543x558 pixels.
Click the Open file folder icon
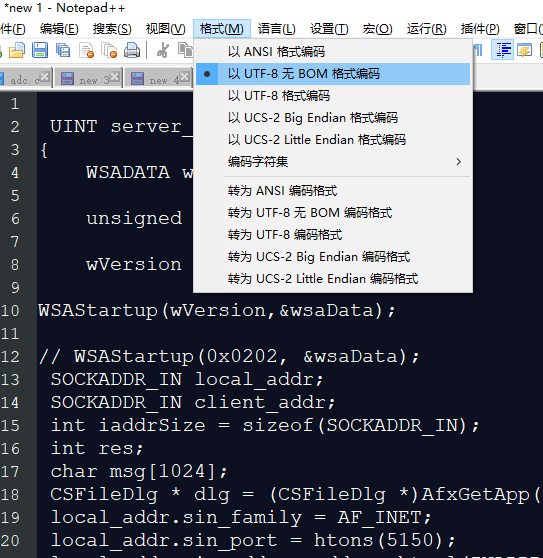point(17,50)
